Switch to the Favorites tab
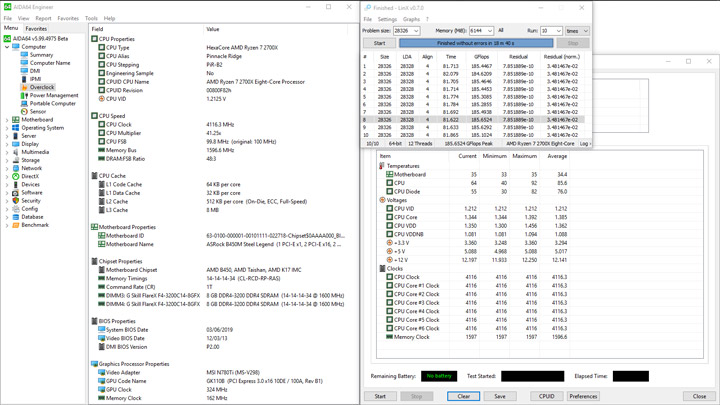720x405 pixels. pos(36,28)
